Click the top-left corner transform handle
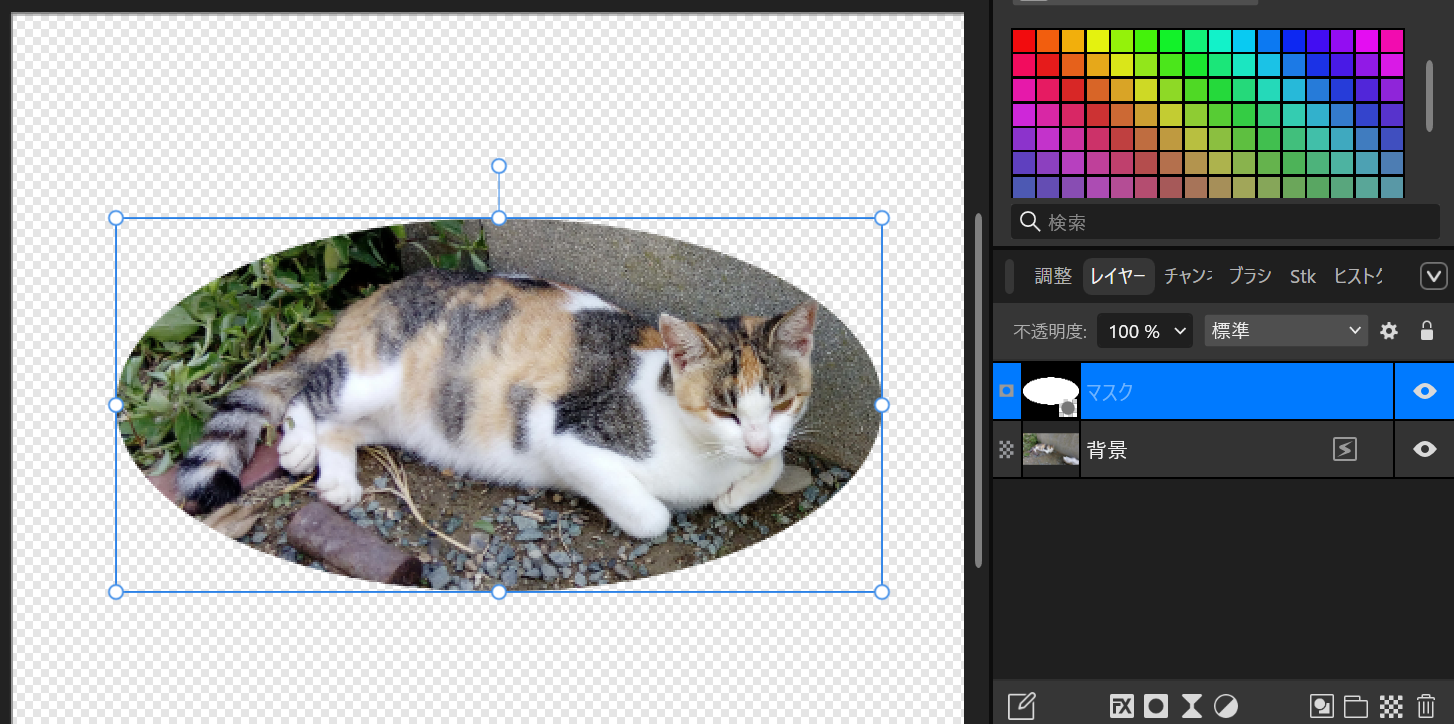 (116, 218)
